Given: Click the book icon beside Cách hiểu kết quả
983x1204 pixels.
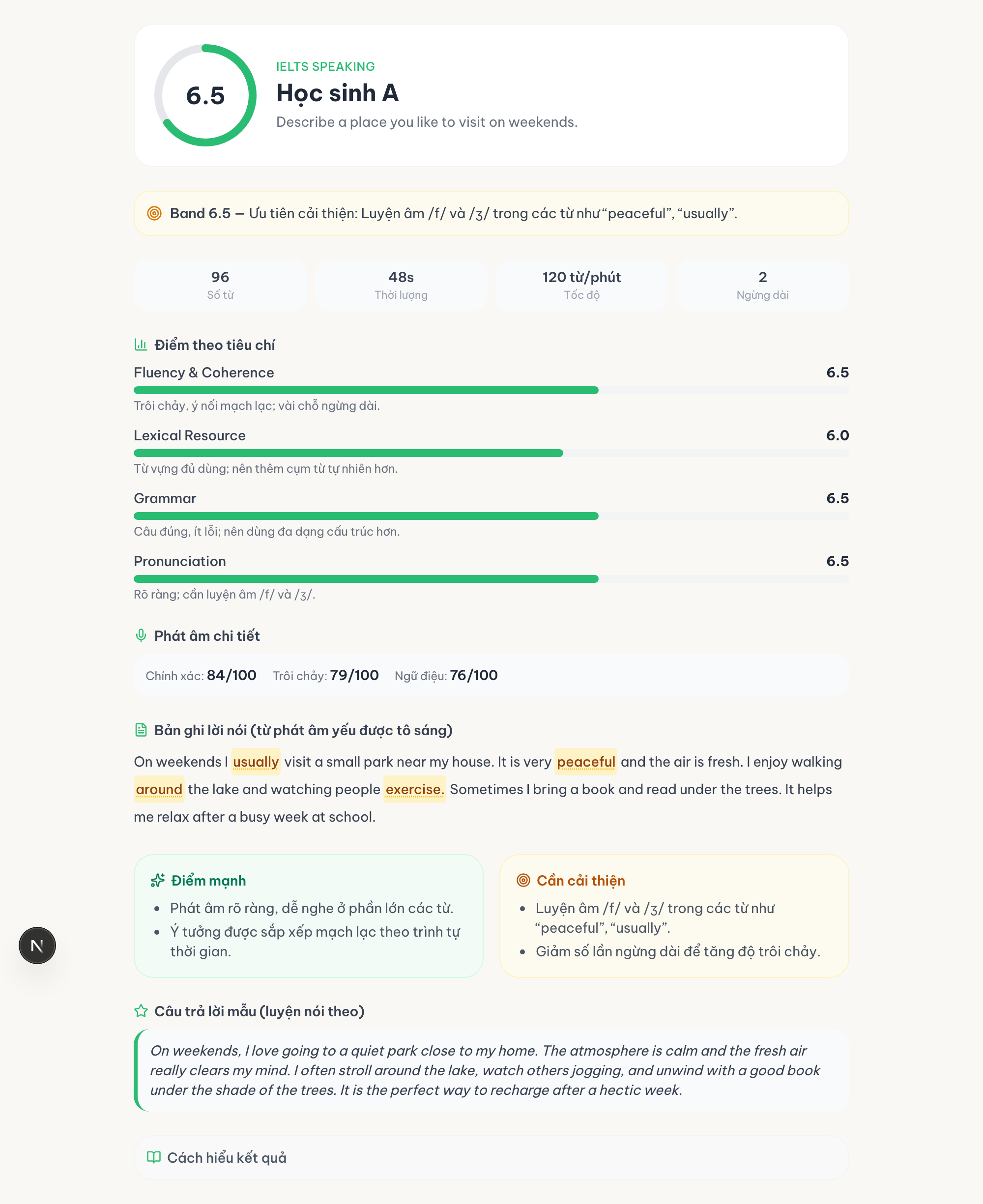Looking at the screenshot, I should [x=153, y=1157].
